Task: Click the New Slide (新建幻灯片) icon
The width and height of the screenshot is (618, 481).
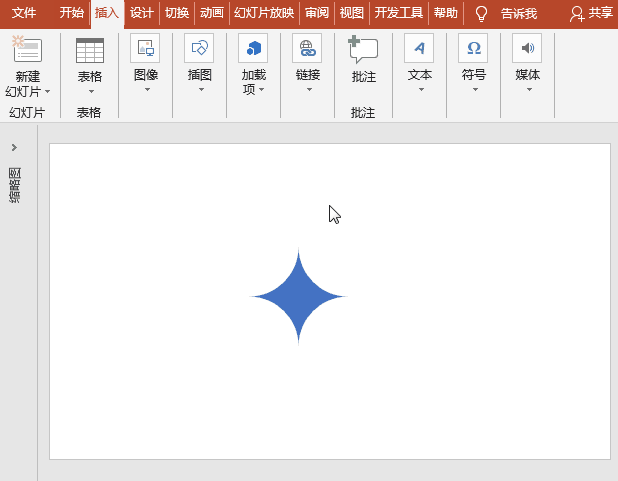Action: 27,50
